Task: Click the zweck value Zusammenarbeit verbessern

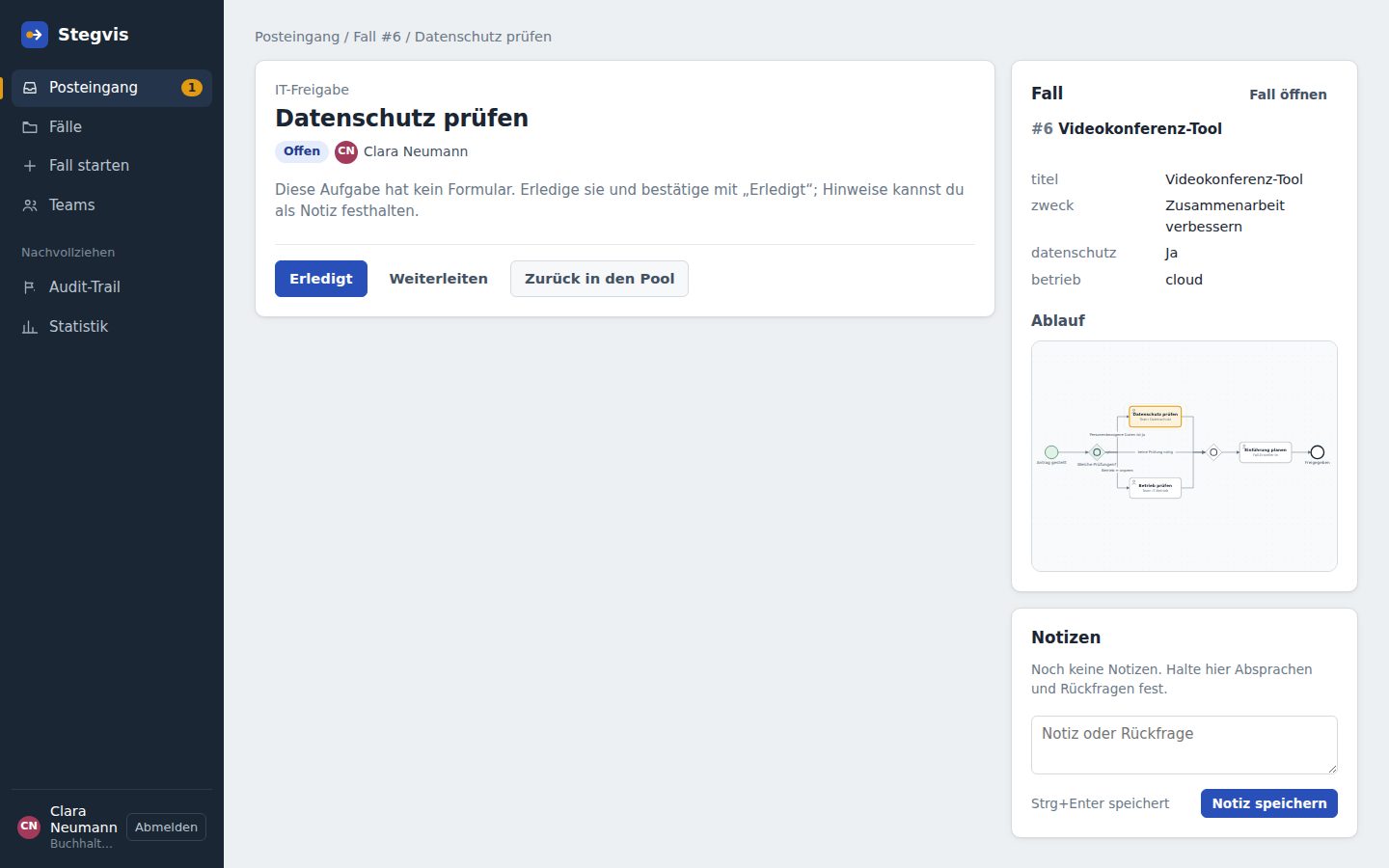Action: pos(1225,216)
